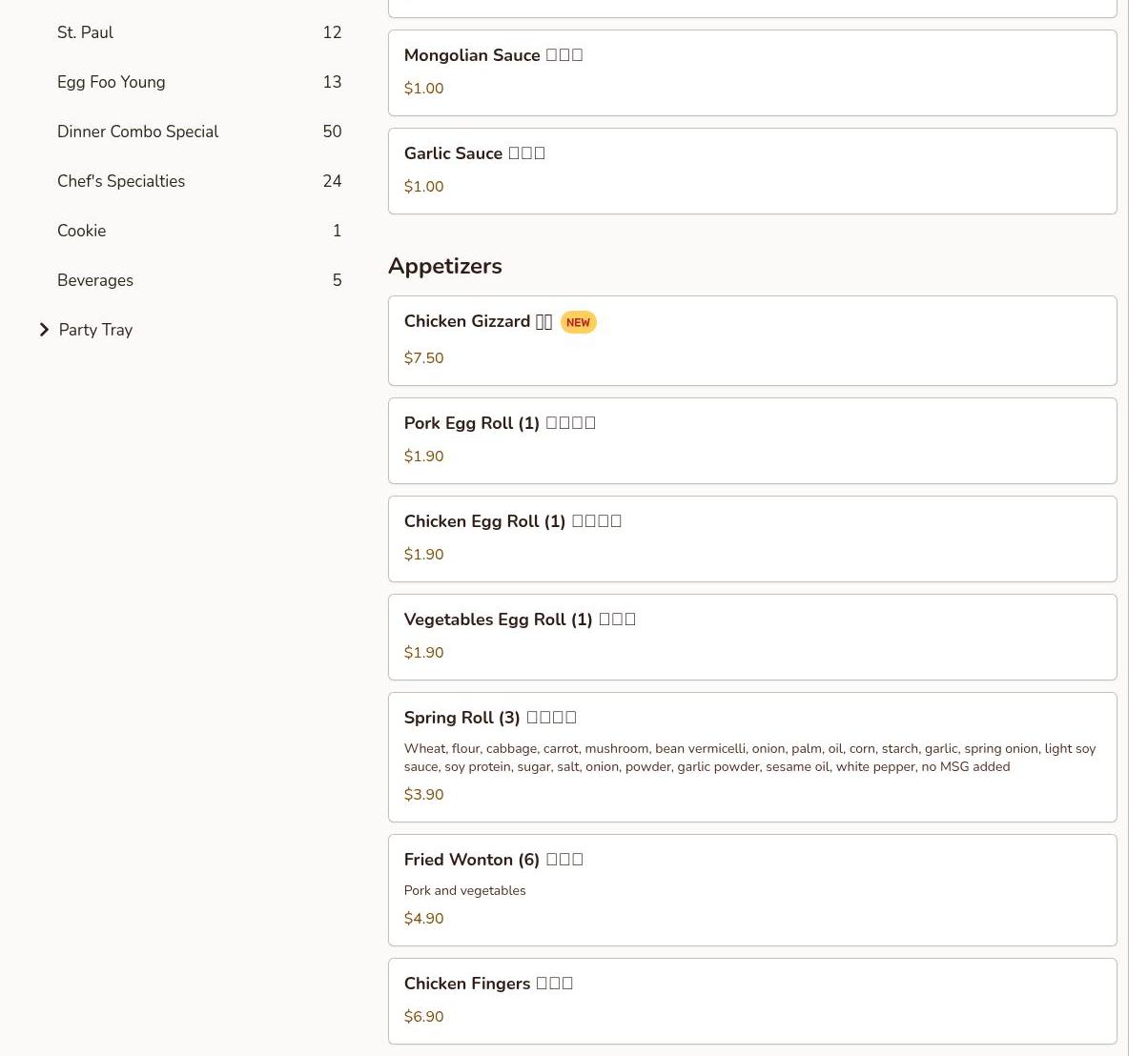Select Egg Foo Young category
This screenshot has height=1056, width=1148.
pos(112,82)
